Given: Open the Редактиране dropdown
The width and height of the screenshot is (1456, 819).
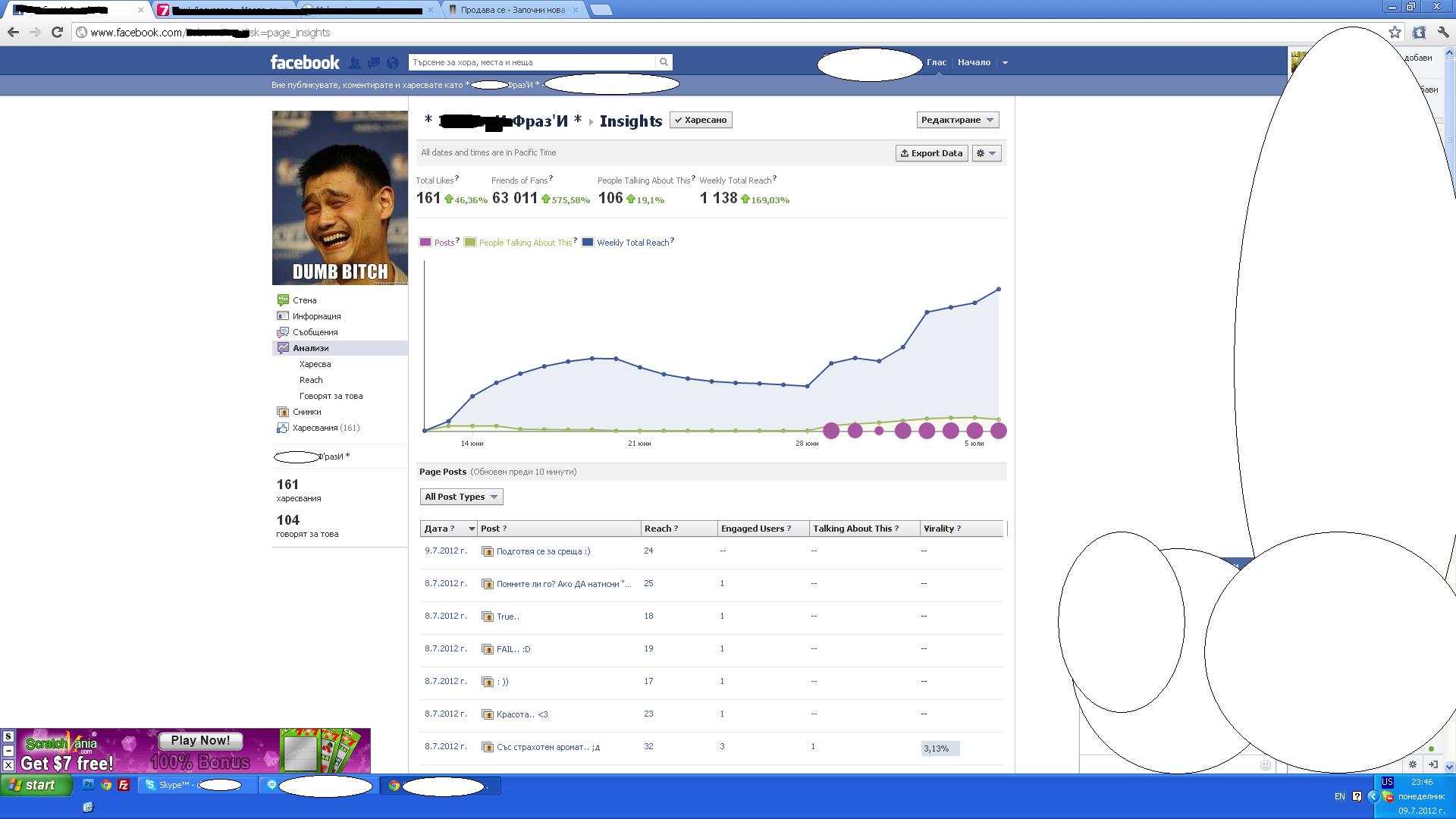Looking at the screenshot, I should tap(958, 120).
